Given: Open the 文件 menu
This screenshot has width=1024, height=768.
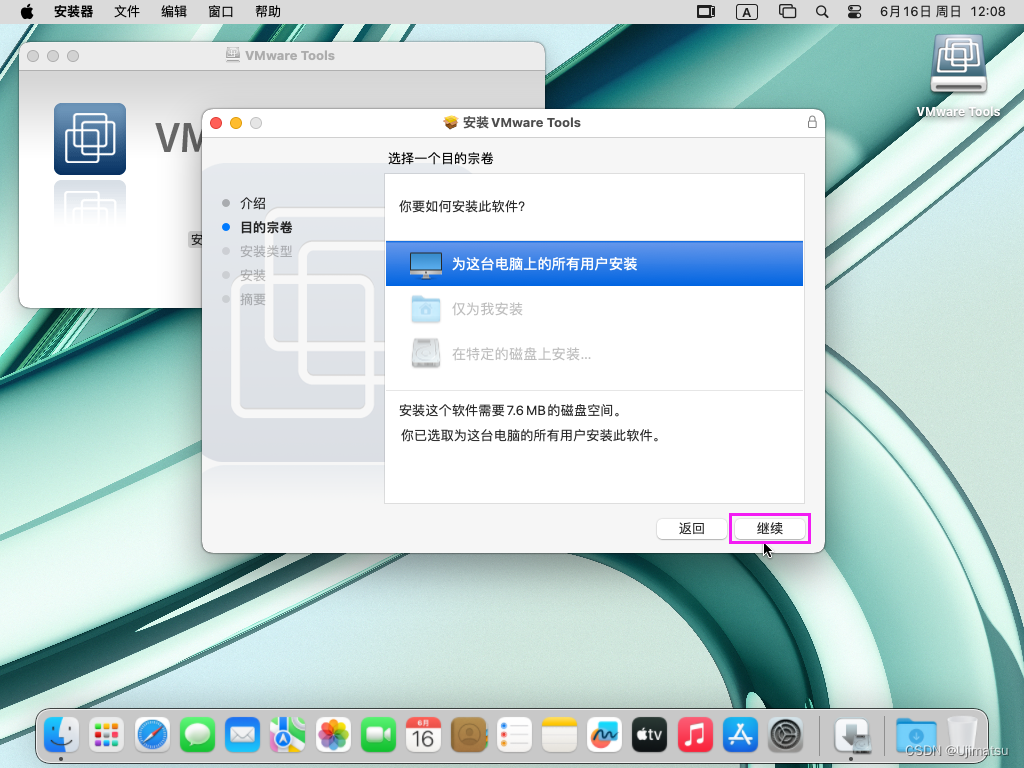Looking at the screenshot, I should click(127, 12).
